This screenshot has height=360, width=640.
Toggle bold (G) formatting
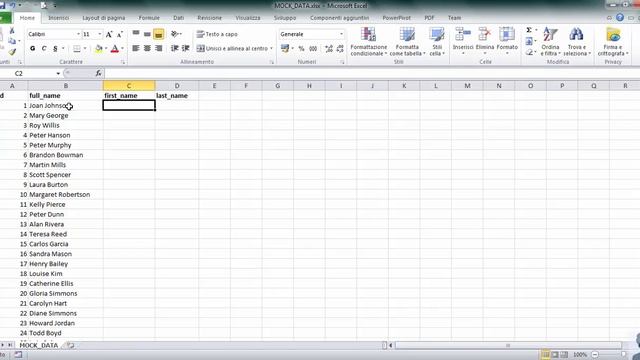pos(32,49)
